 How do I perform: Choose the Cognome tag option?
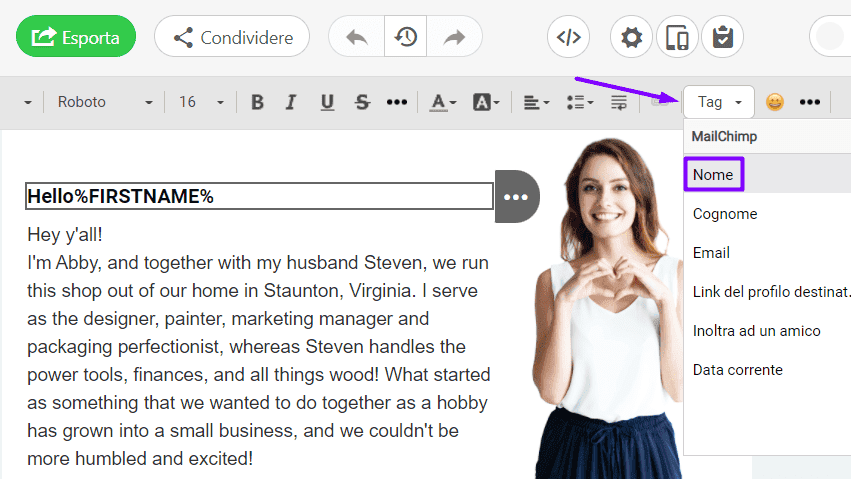pyautogui.click(x=725, y=214)
